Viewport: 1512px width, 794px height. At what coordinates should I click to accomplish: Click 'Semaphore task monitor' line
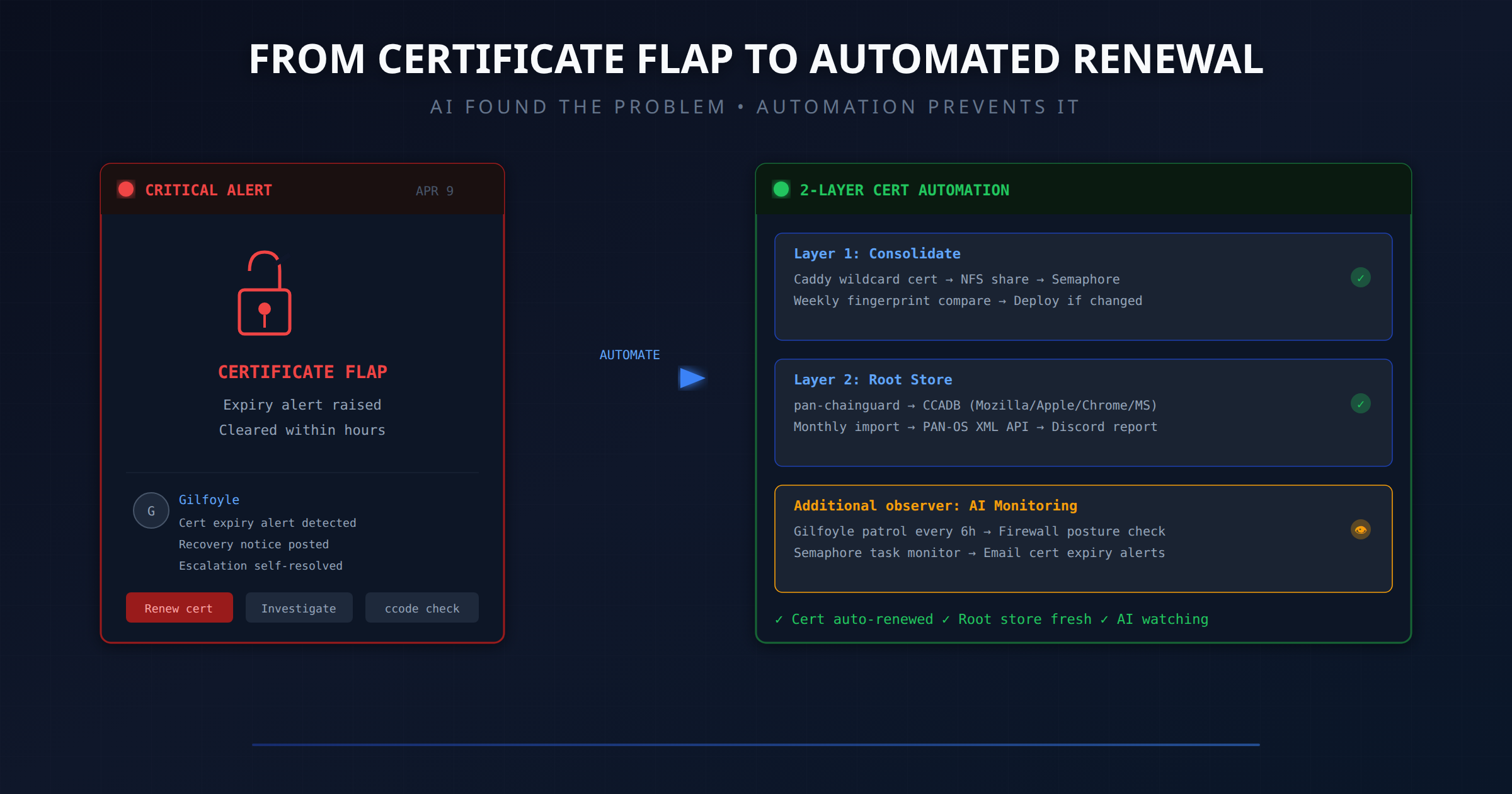(980, 553)
